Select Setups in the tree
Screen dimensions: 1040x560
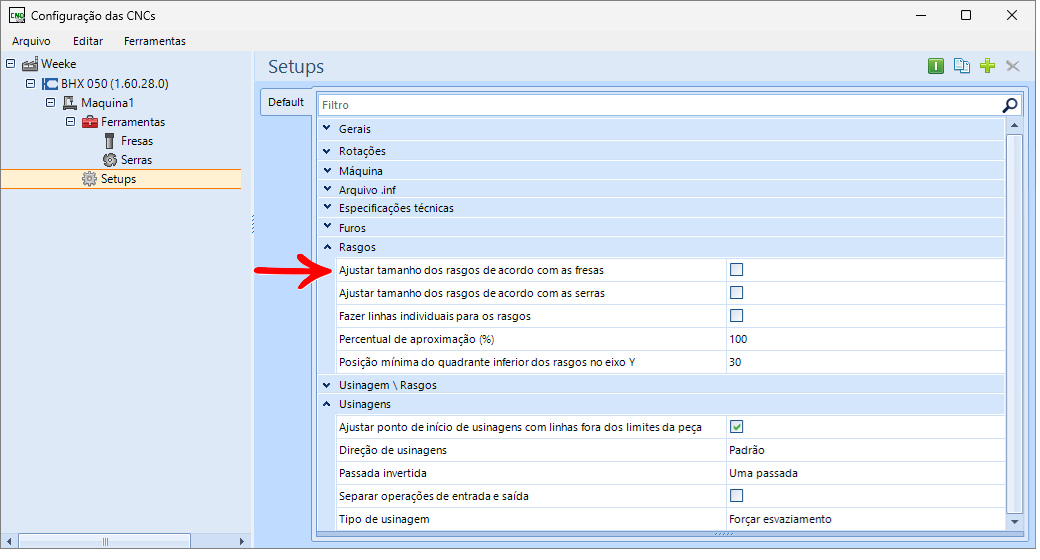pos(121,179)
